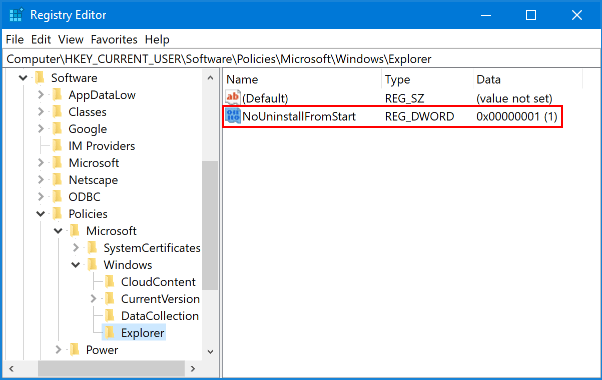Click the REG_DWORD type cell
Screen dimensions: 602x380
[x=419, y=116]
